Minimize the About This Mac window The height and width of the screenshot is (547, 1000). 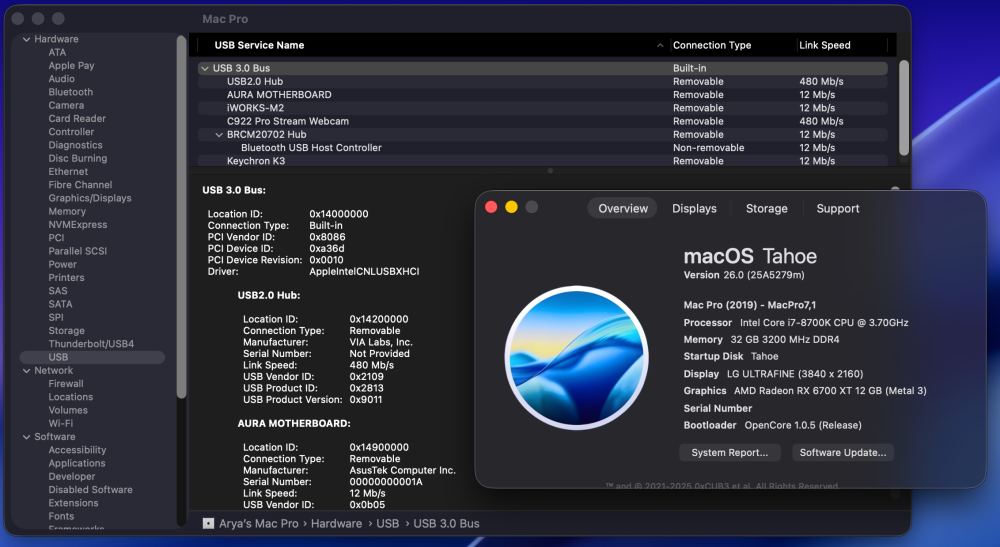pyautogui.click(x=511, y=207)
